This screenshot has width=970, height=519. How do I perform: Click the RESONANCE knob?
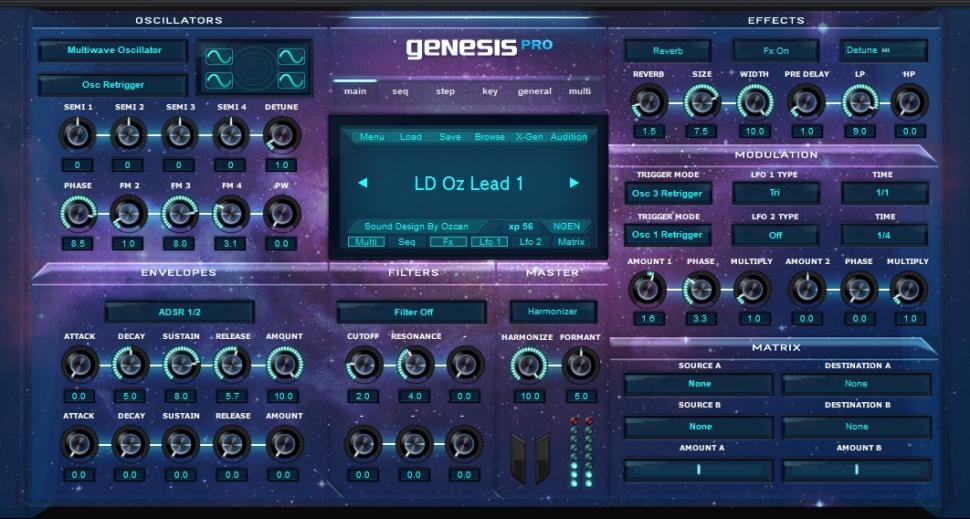pos(414,364)
